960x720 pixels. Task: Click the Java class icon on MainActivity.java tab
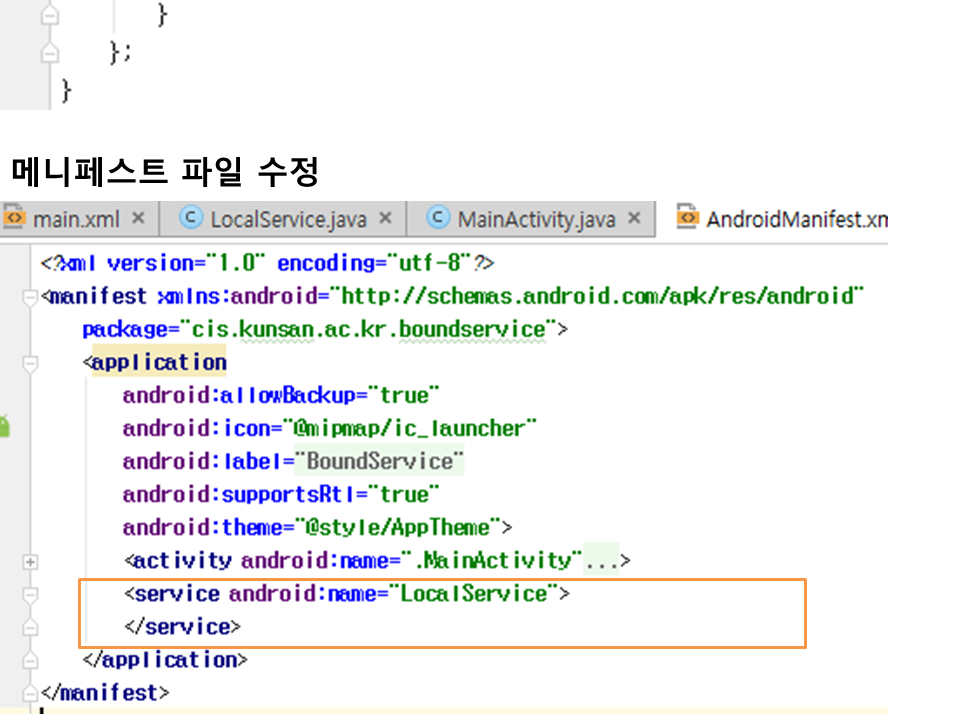pyautogui.click(x=438, y=218)
